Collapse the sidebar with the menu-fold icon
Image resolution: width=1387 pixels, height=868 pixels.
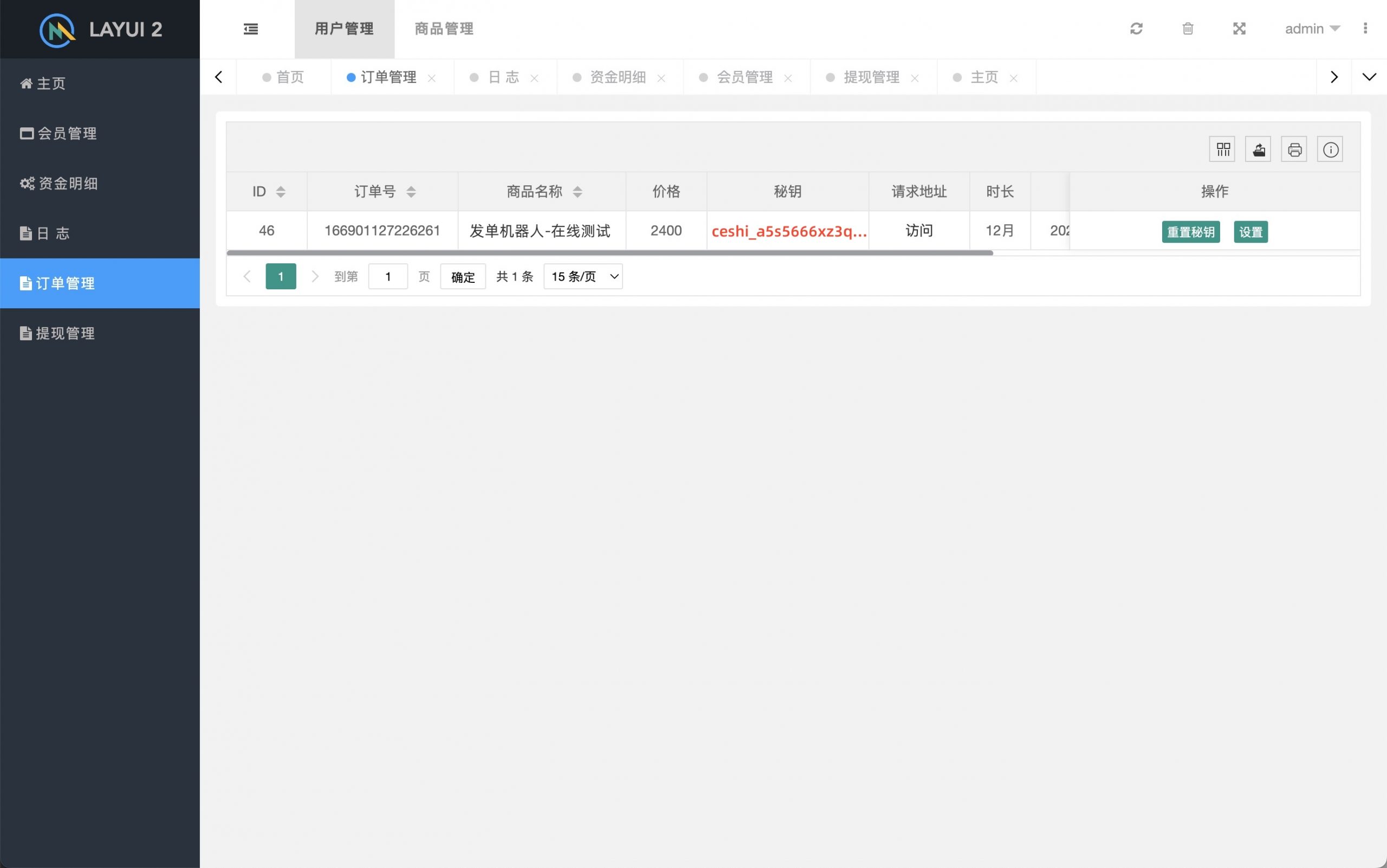(x=251, y=29)
